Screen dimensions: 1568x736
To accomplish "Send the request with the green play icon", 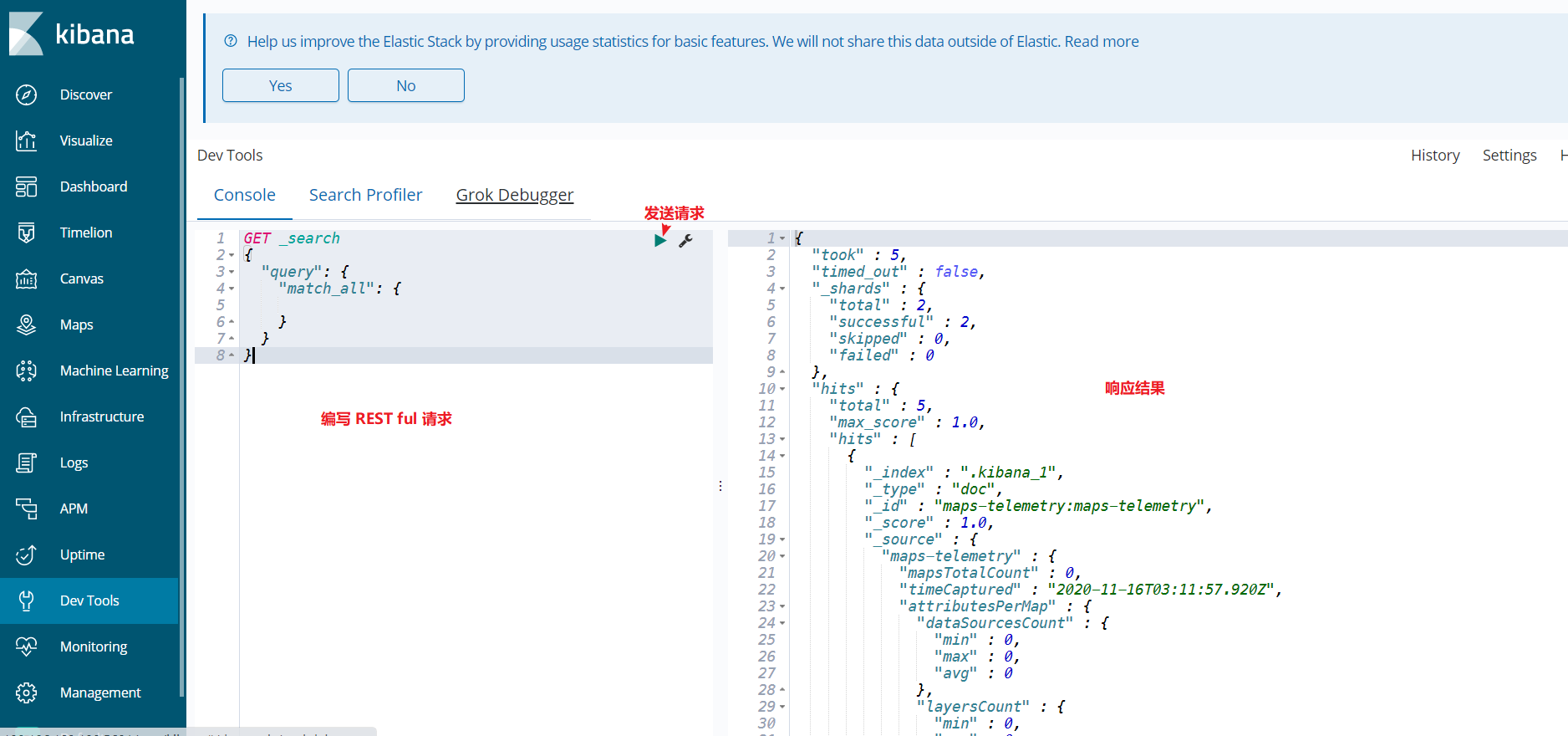I will [660, 241].
